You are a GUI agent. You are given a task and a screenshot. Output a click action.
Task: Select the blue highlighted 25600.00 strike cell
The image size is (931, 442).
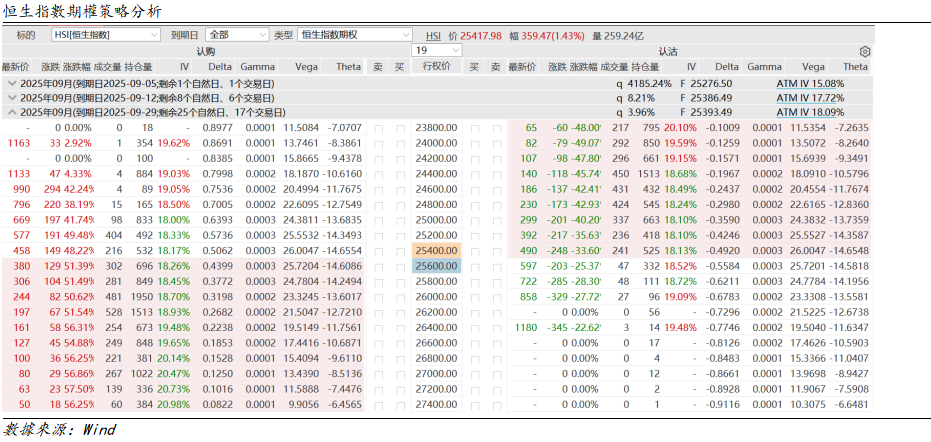point(436,266)
